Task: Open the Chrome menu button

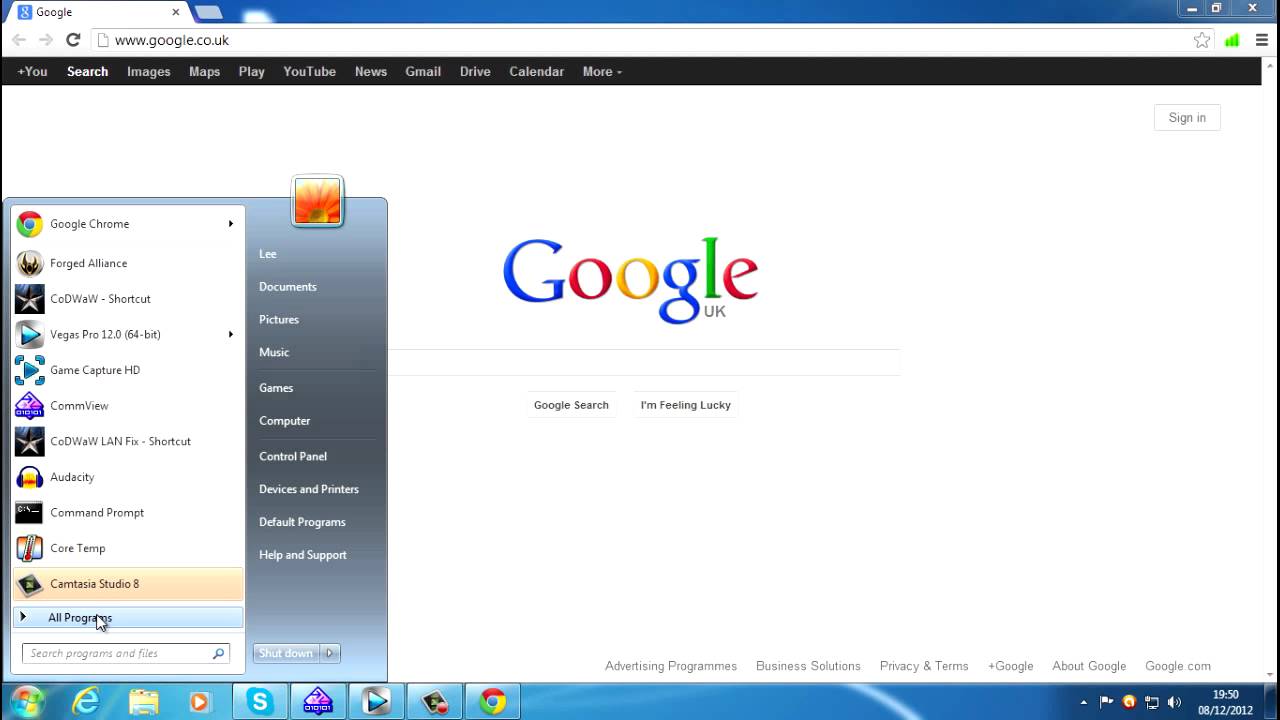Action: (x=1262, y=40)
